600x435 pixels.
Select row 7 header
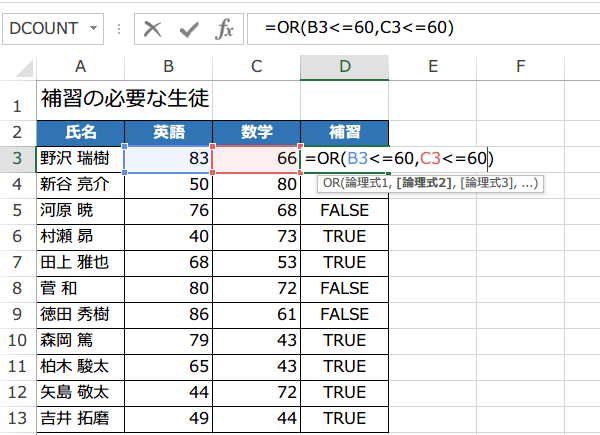coord(18,262)
